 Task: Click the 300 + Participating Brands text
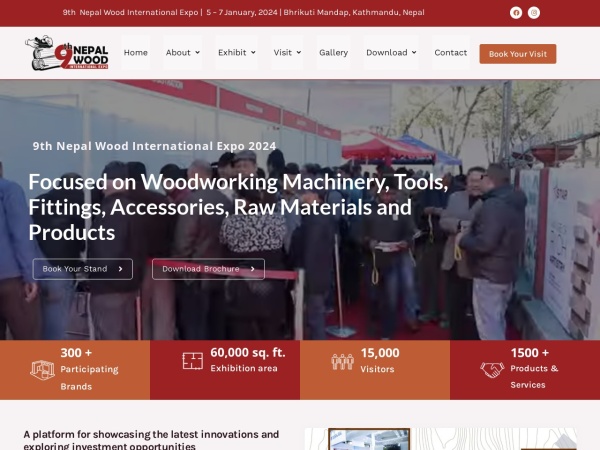pos(89,369)
